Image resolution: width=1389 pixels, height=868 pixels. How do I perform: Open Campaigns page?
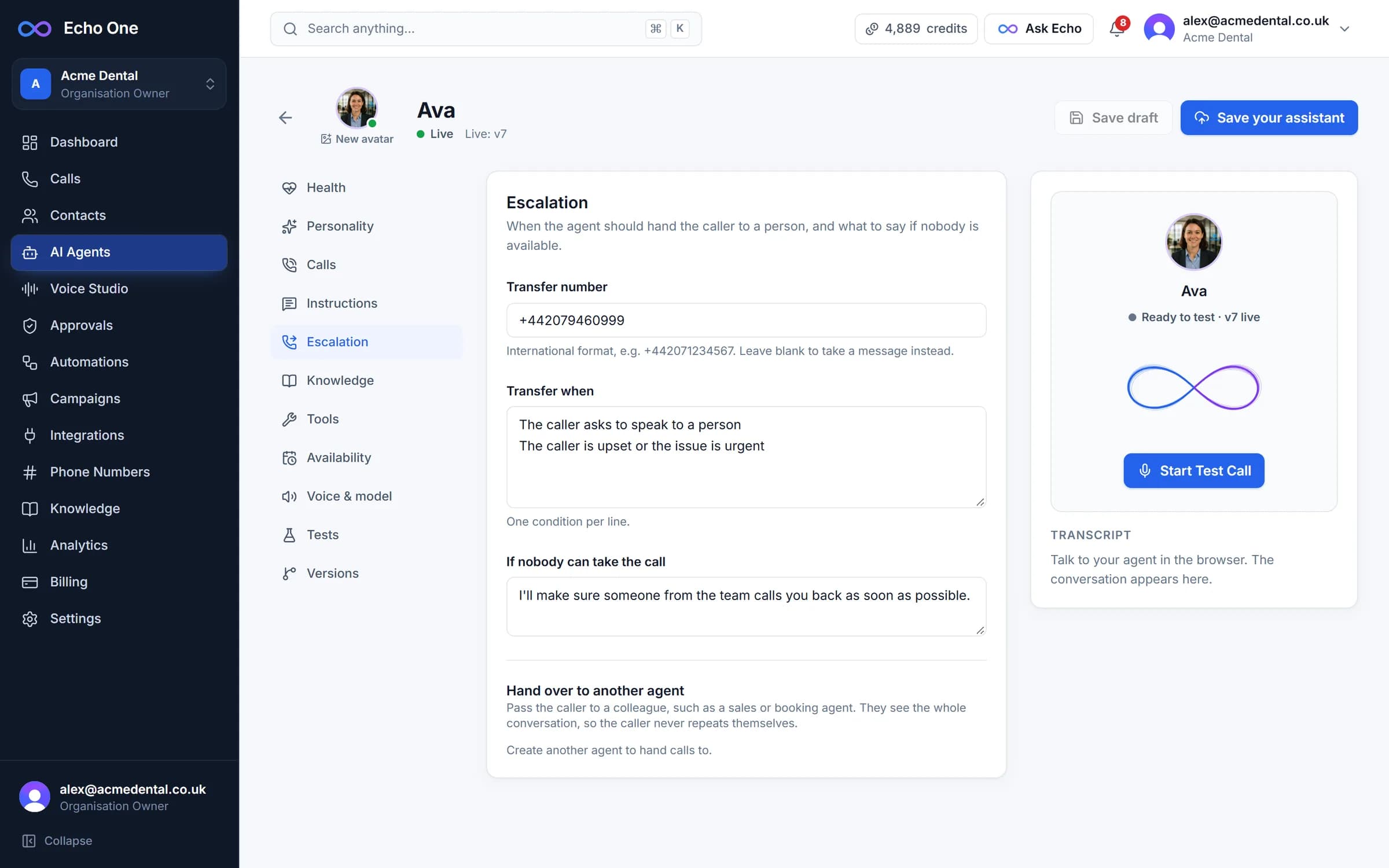click(119, 399)
